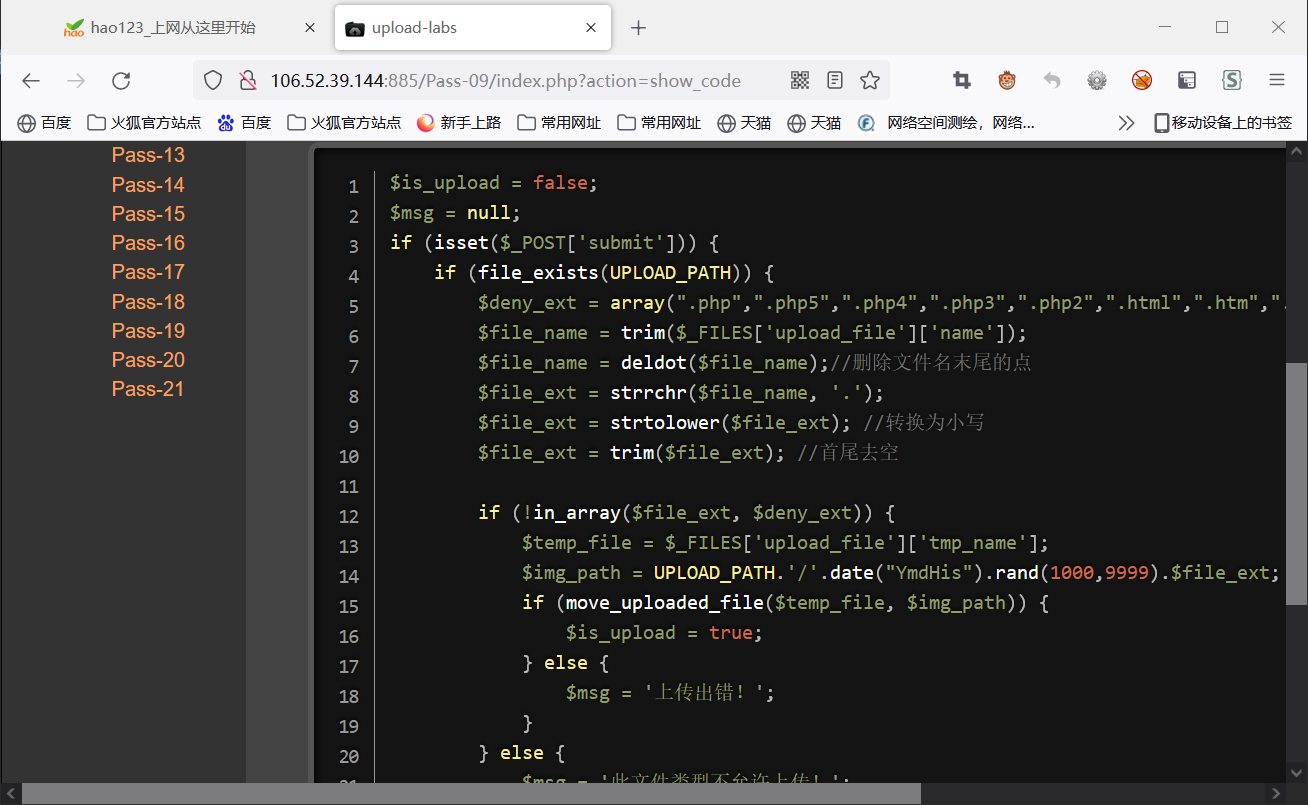Expand 火狐官方站点 folder beside 新手上路
1308x805 pixels.
coord(344,123)
